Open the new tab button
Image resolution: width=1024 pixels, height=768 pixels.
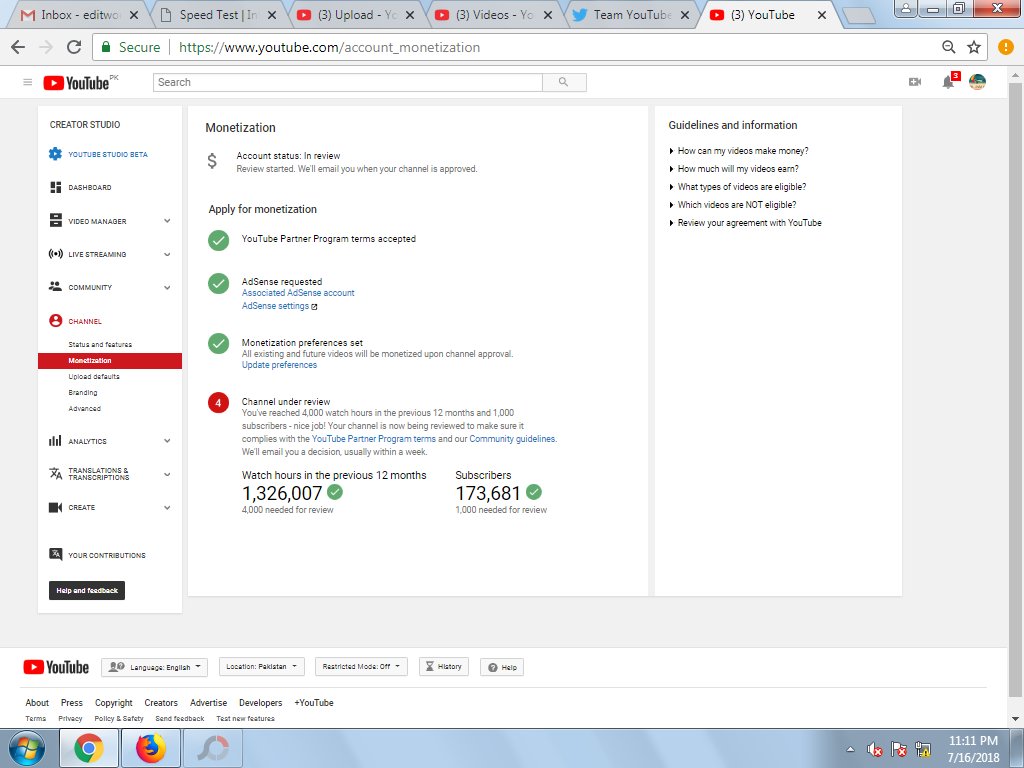pyautogui.click(x=857, y=15)
